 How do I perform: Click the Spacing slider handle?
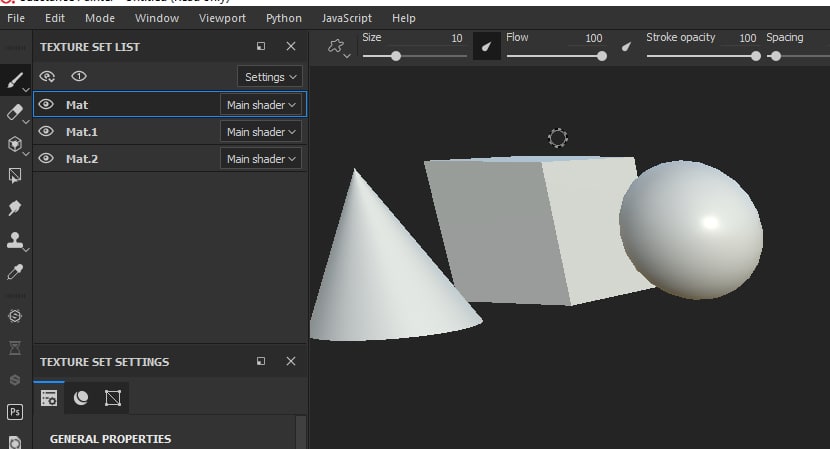click(775, 56)
